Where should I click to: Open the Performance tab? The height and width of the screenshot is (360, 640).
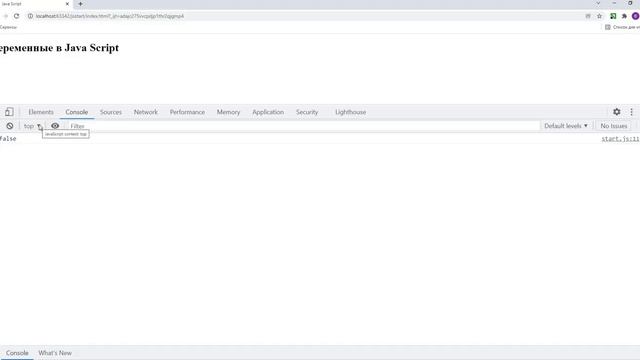click(x=187, y=112)
